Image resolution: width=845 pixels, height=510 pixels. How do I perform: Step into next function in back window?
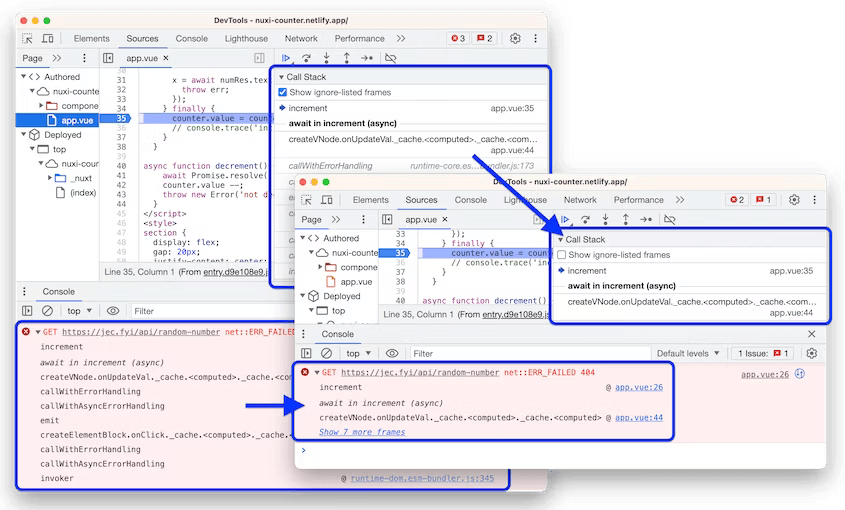coord(326,58)
